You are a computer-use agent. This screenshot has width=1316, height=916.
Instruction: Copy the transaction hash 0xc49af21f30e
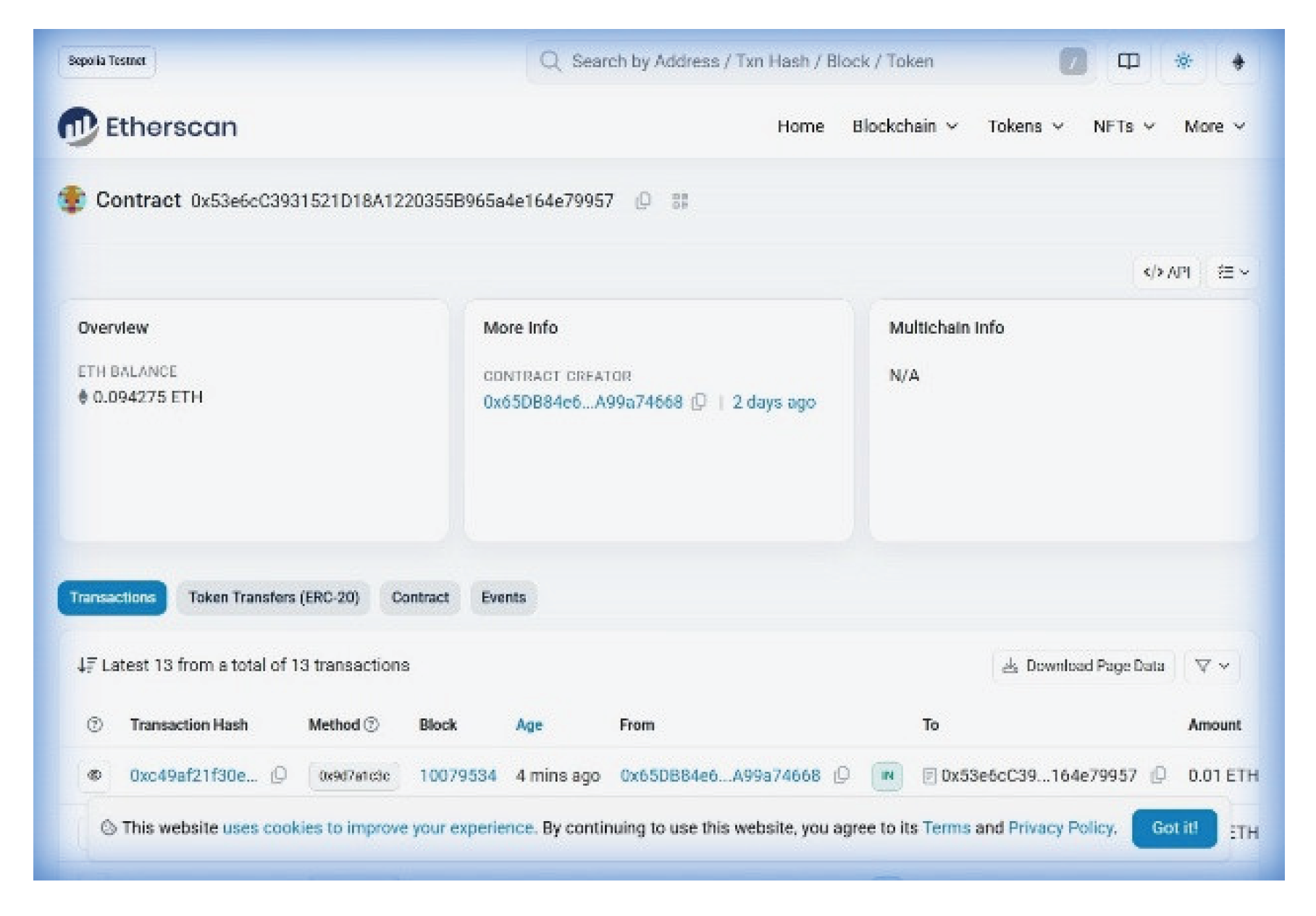(279, 775)
